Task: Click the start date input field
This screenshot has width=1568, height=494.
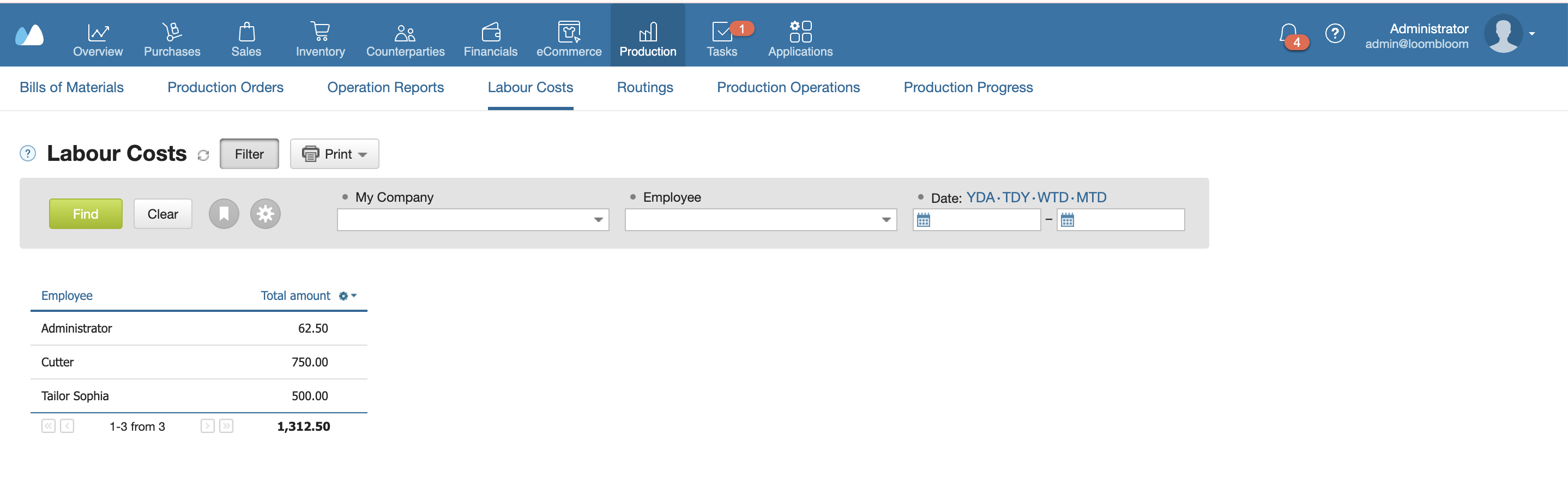Action: coord(976,220)
